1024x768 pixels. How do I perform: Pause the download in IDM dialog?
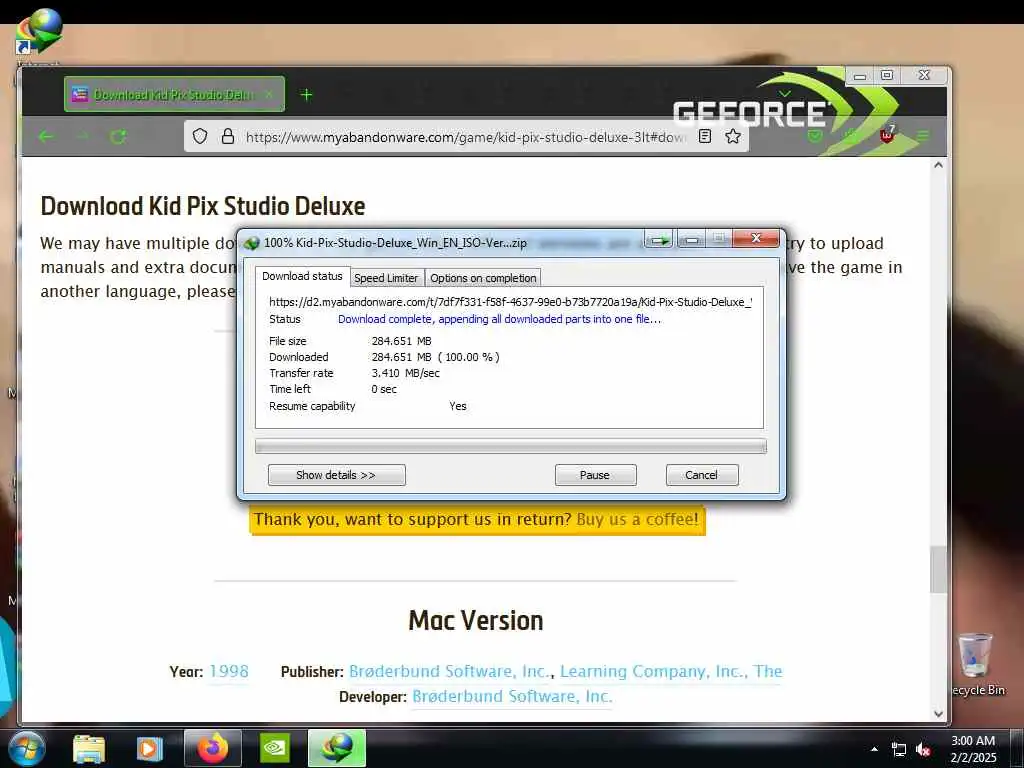tap(595, 475)
